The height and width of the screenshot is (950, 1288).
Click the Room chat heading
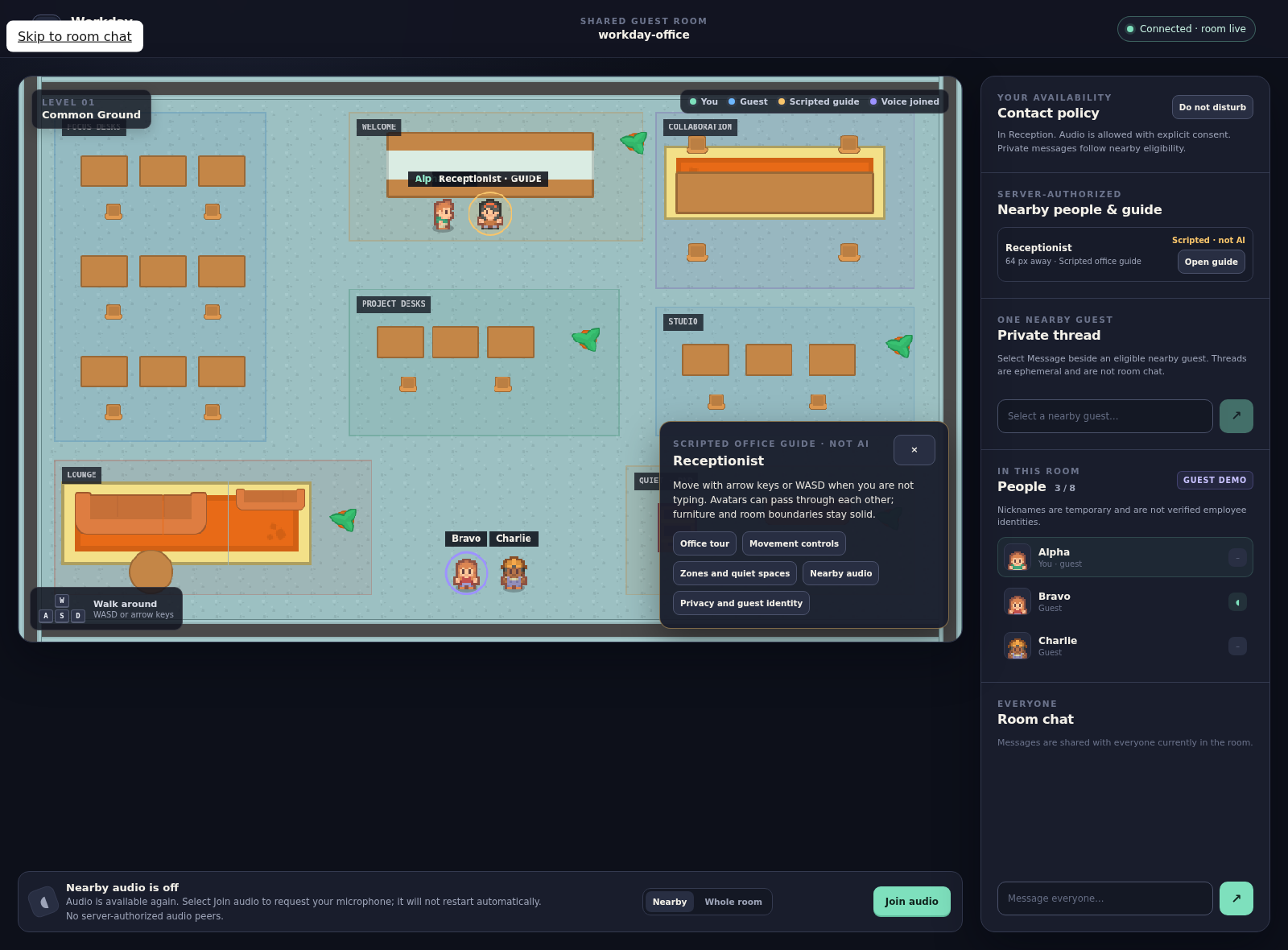tap(1035, 719)
